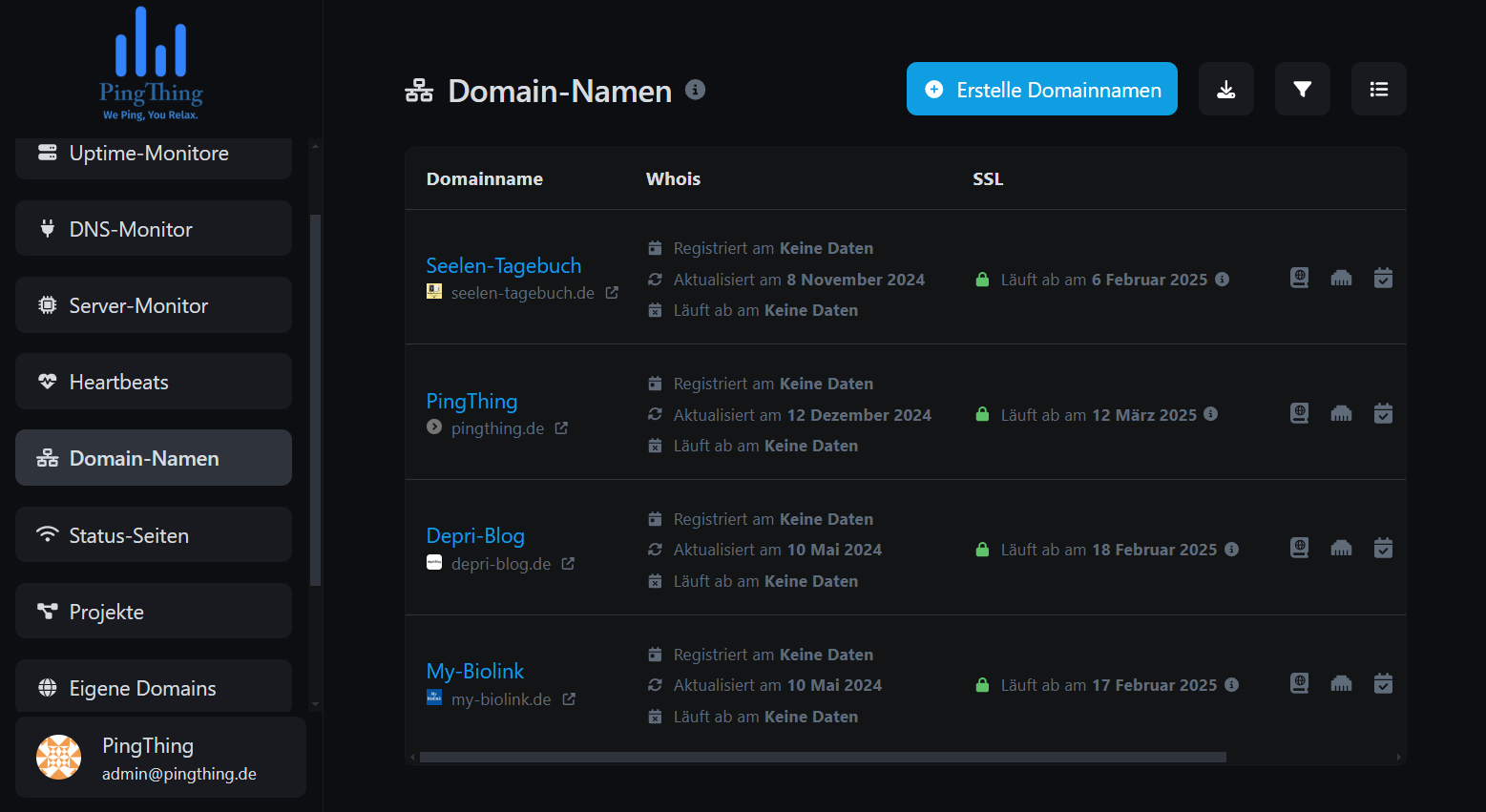This screenshot has height=812, width=1486.
Task: Click the calendar check icon in PingThing row
Action: point(1383,413)
